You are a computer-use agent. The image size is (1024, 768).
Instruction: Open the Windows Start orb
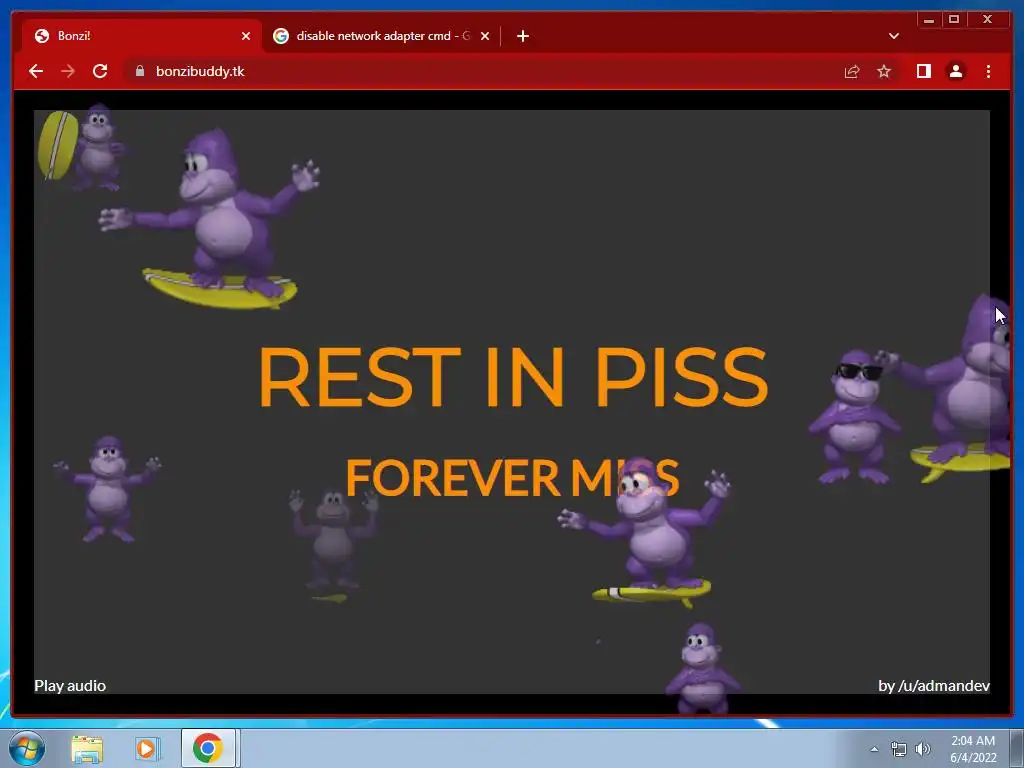(x=27, y=748)
